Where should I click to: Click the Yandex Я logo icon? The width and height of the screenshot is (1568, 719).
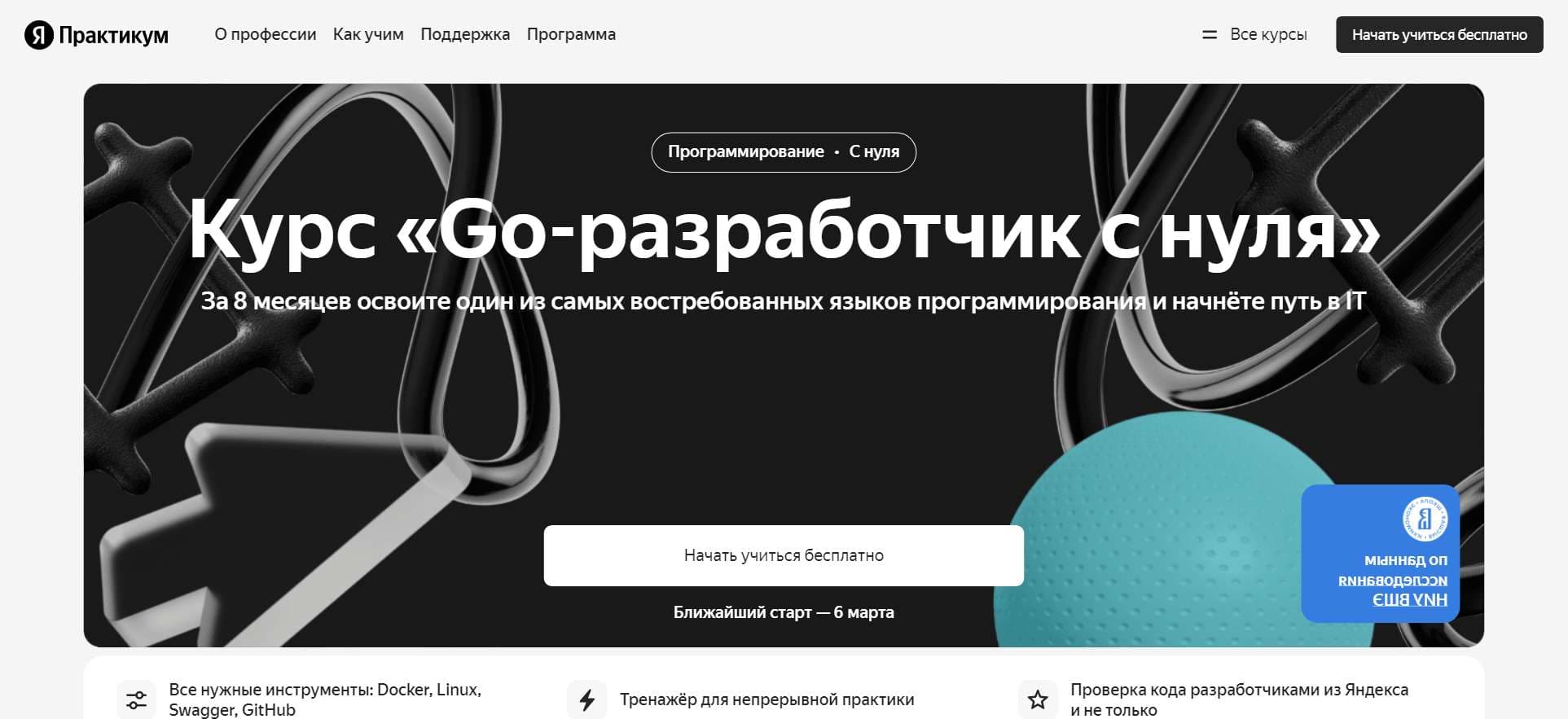click(x=38, y=35)
